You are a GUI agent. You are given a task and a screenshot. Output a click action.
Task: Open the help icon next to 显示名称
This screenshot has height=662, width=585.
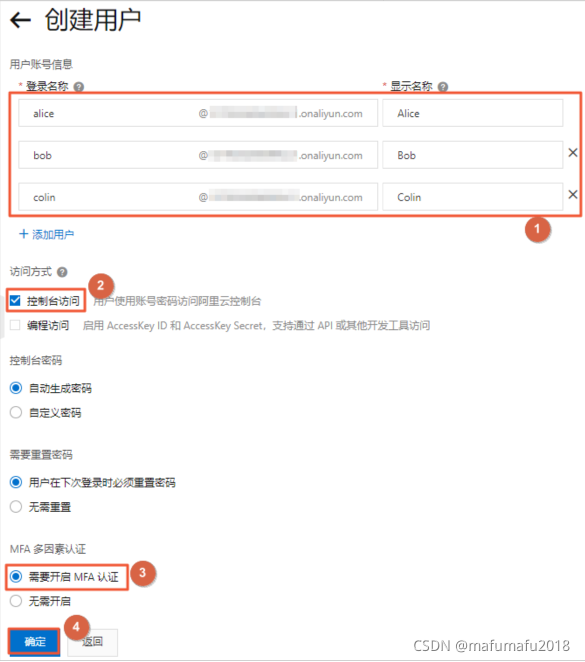(443, 87)
